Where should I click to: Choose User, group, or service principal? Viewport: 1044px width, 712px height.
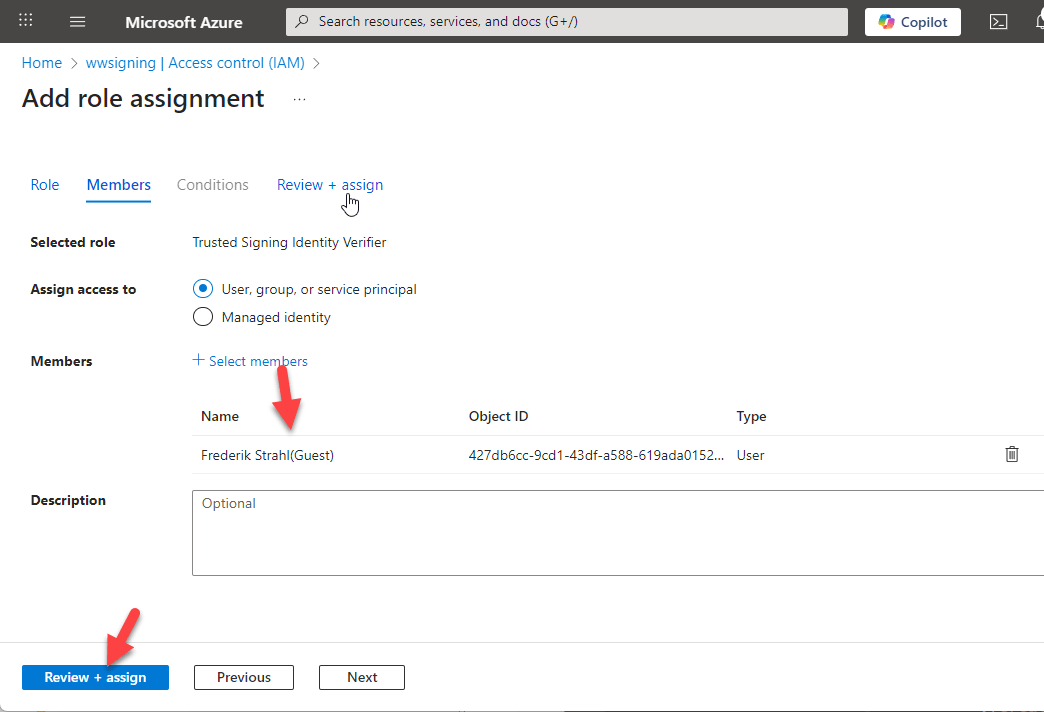(203, 289)
